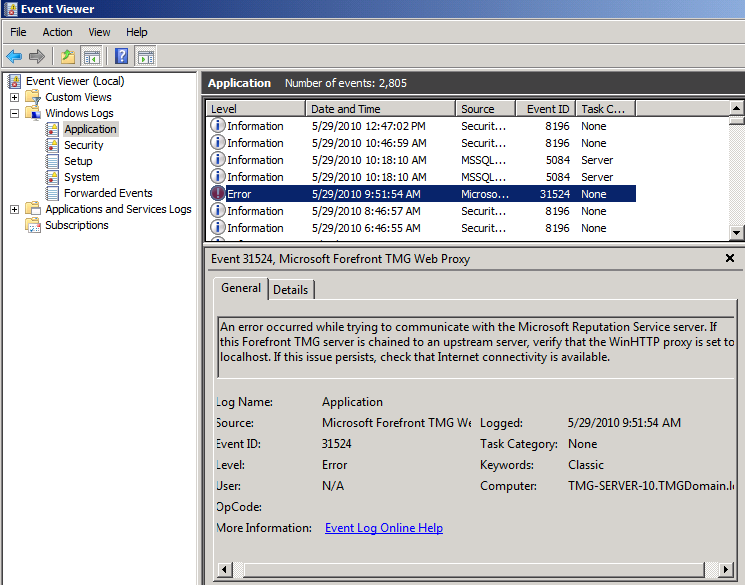Open the Help menu
Viewport: 745px width, 585px height.
(x=136, y=32)
